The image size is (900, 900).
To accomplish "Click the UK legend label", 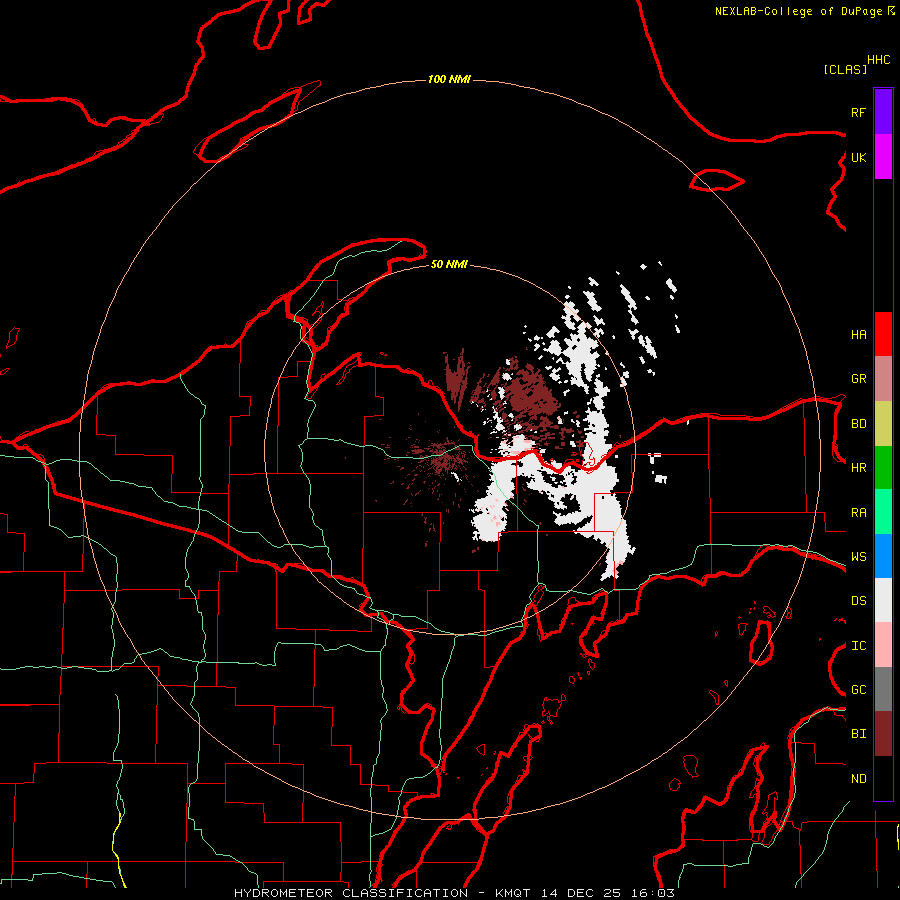I will click(x=858, y=157).
